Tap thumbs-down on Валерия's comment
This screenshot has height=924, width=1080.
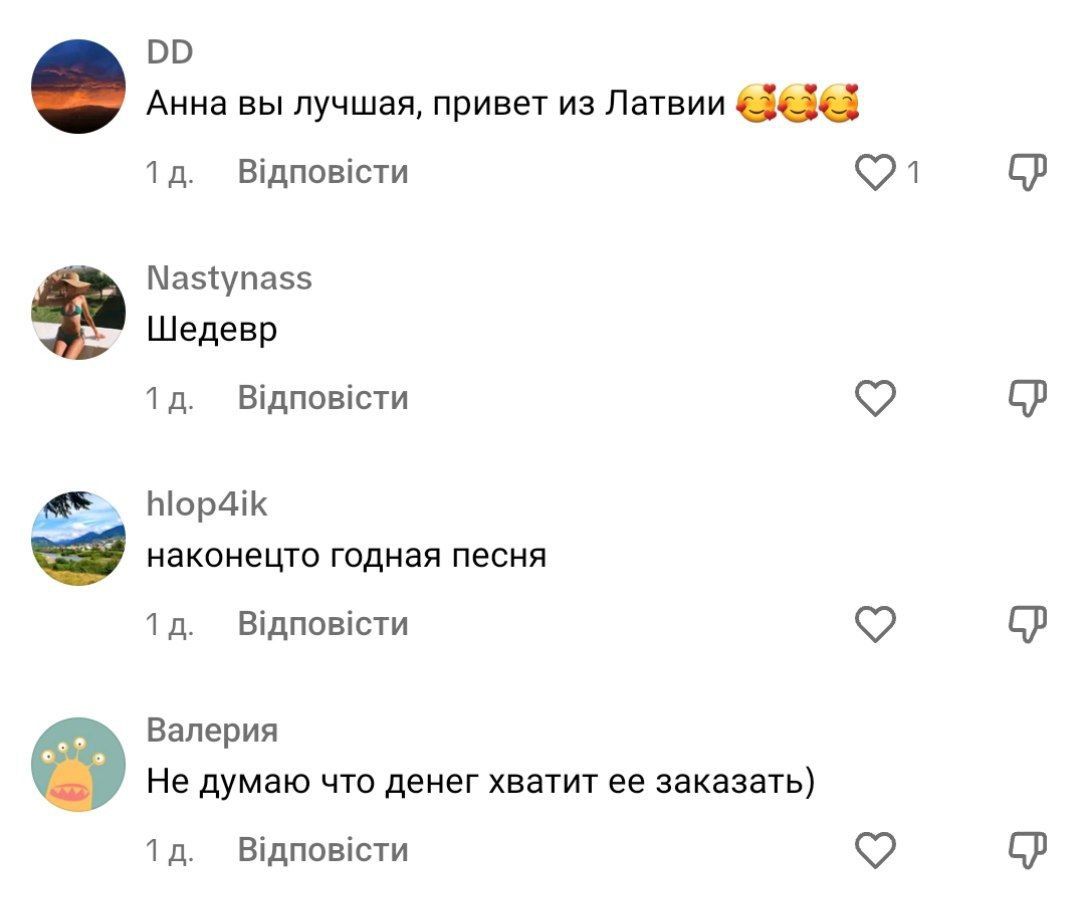click(1028, 850)
